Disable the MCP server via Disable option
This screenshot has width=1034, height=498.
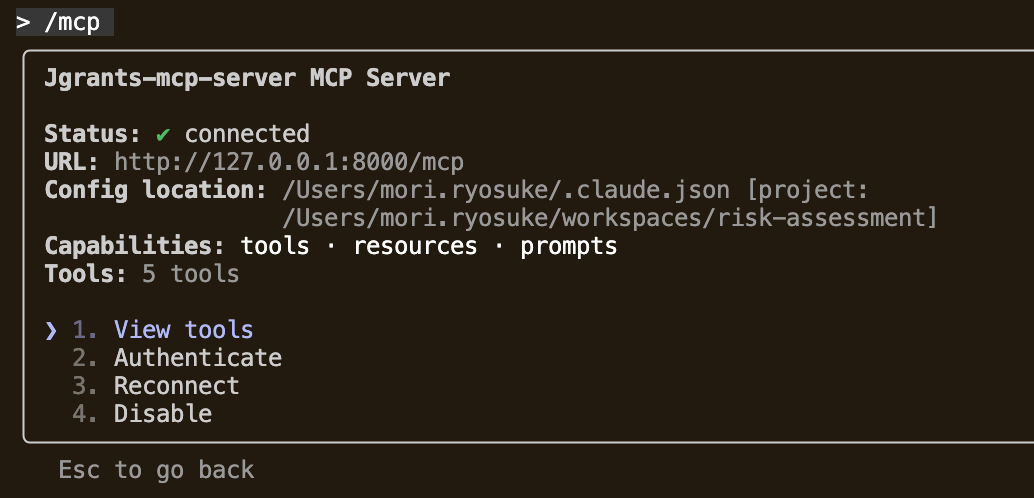pyautogui.click(x=162, y=414)
